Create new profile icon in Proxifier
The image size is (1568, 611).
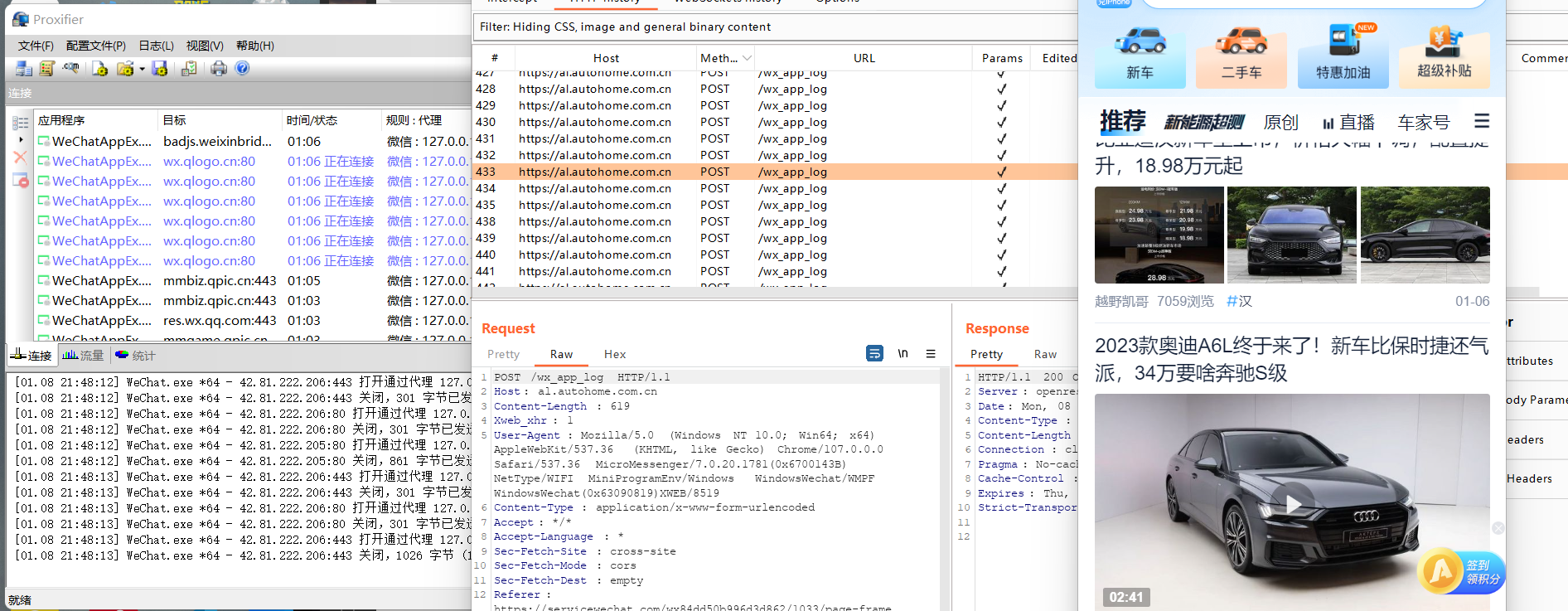(99, 68)
